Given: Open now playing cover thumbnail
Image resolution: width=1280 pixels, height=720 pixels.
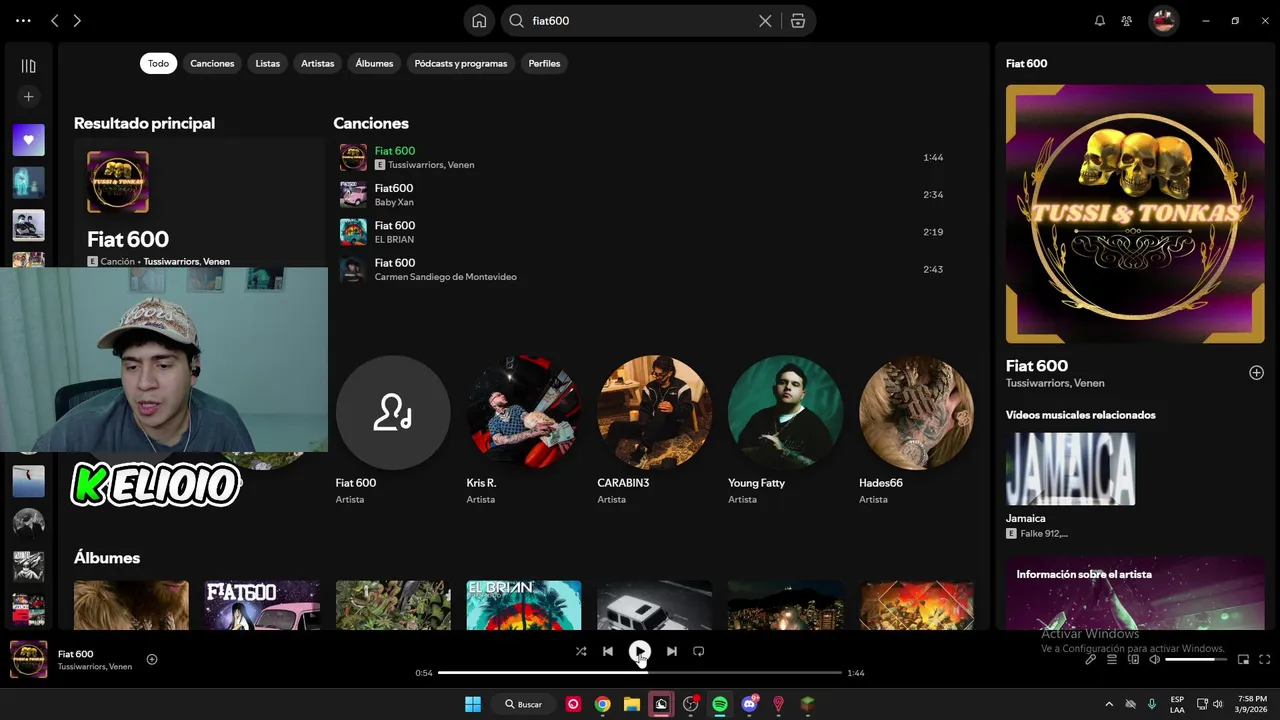Looking at the screenshot, I should coord(28,659).
